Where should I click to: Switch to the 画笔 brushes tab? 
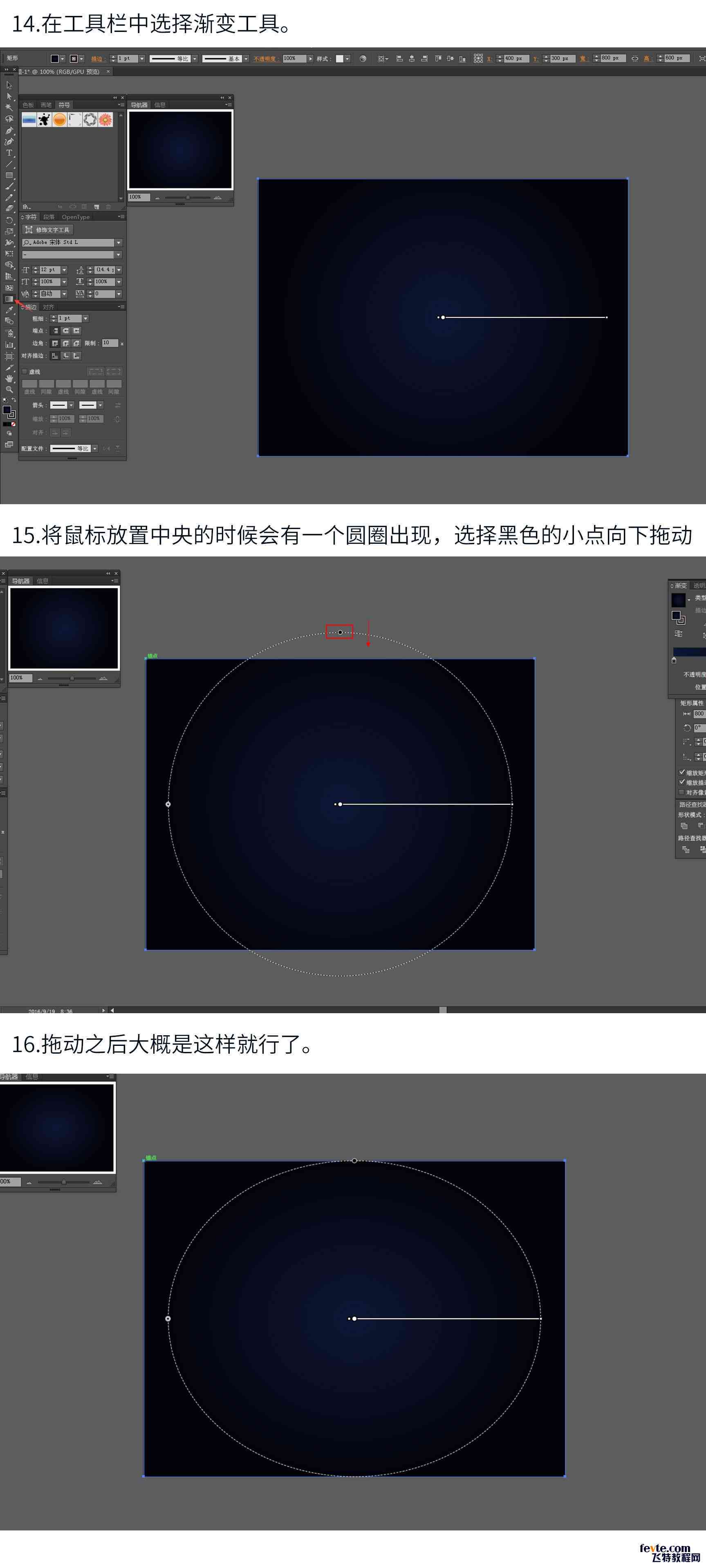[46, 105]
